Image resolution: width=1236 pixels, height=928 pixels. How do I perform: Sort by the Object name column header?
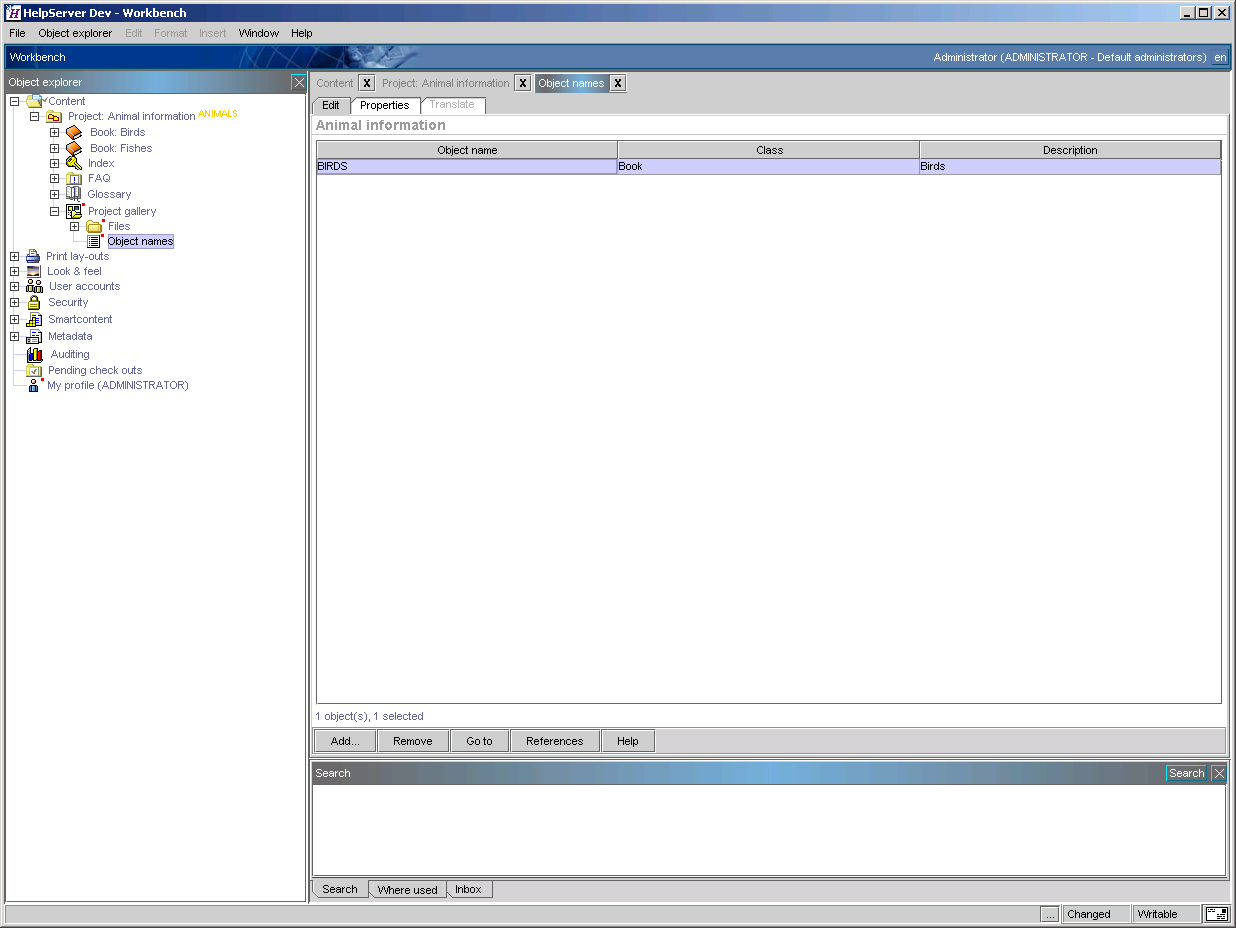click(x=467, y=150)
